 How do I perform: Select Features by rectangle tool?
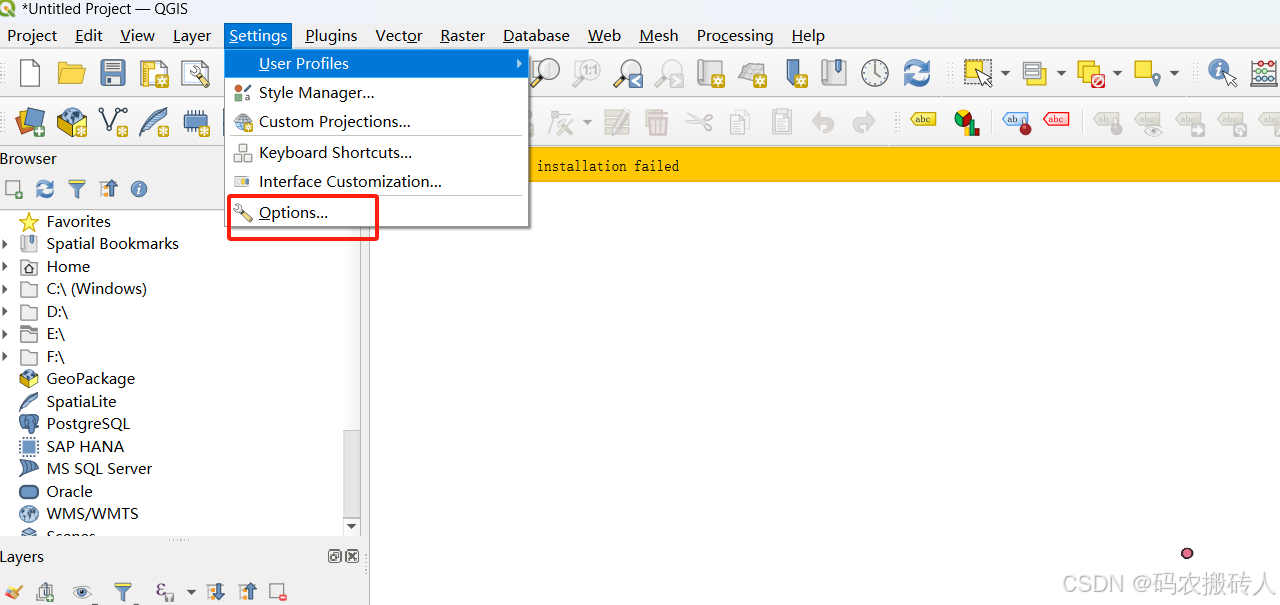[x=978, y=73]
